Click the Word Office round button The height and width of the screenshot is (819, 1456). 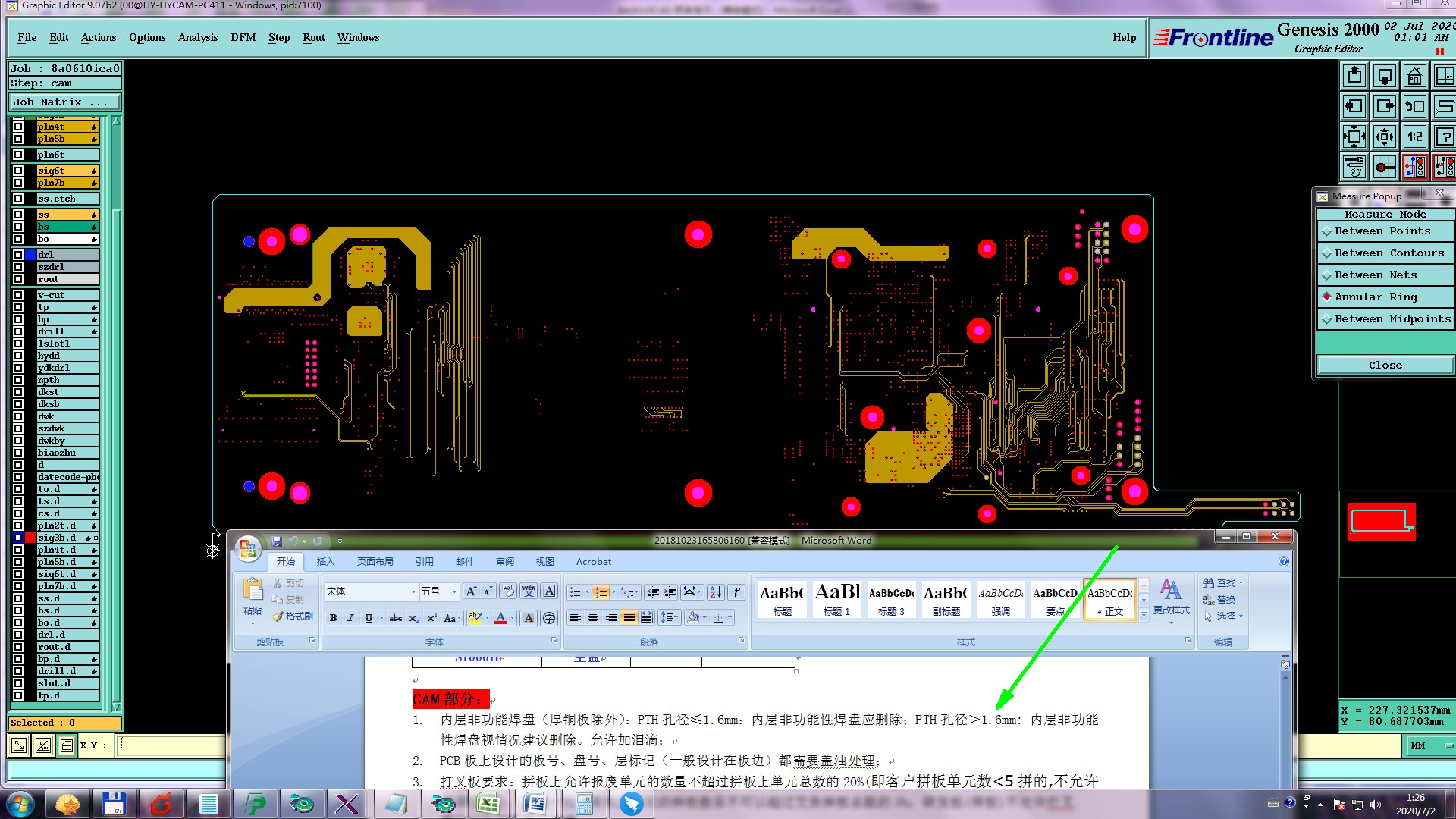click(x=248, y=549)
